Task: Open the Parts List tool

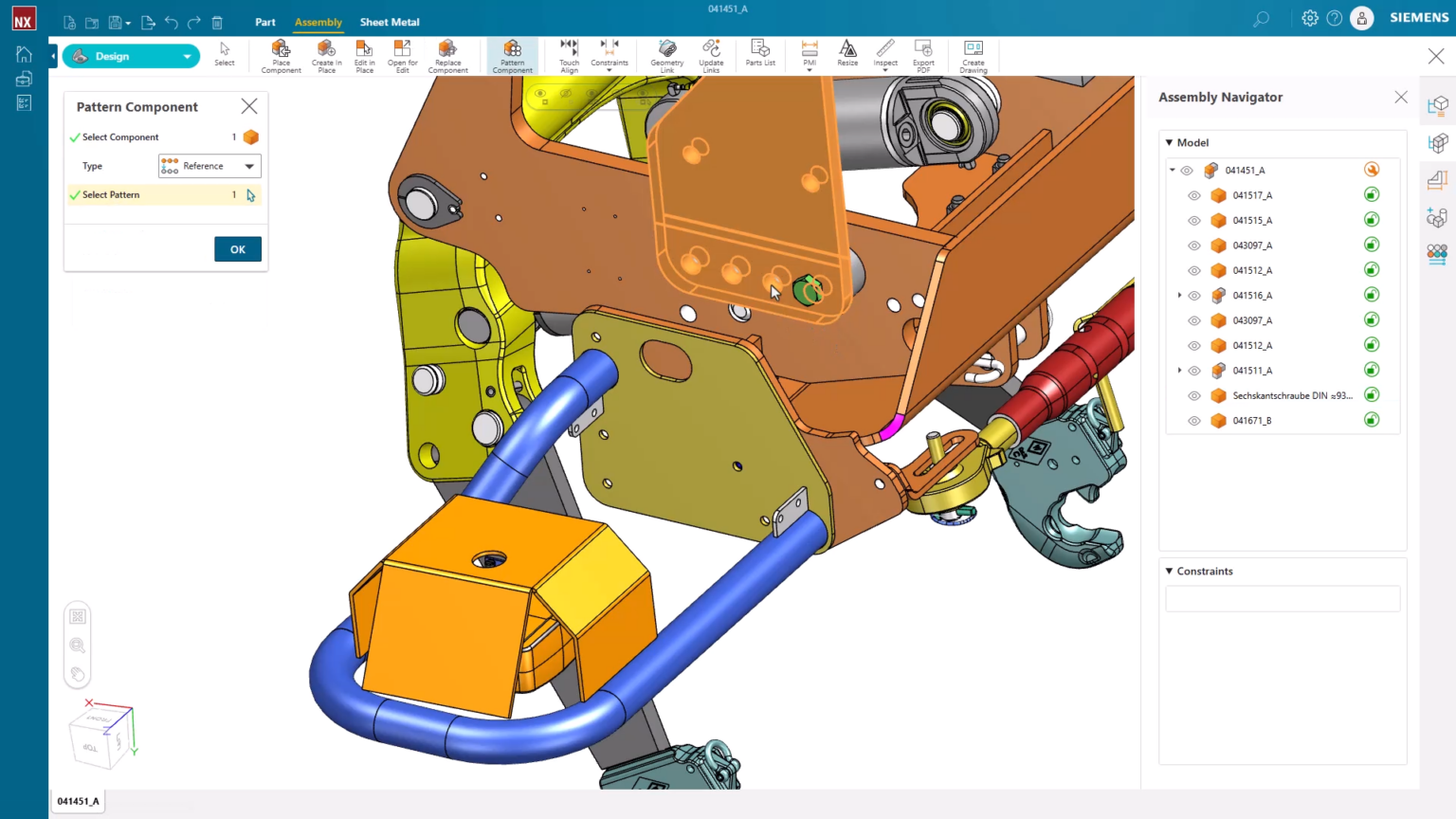Action: 759,55
